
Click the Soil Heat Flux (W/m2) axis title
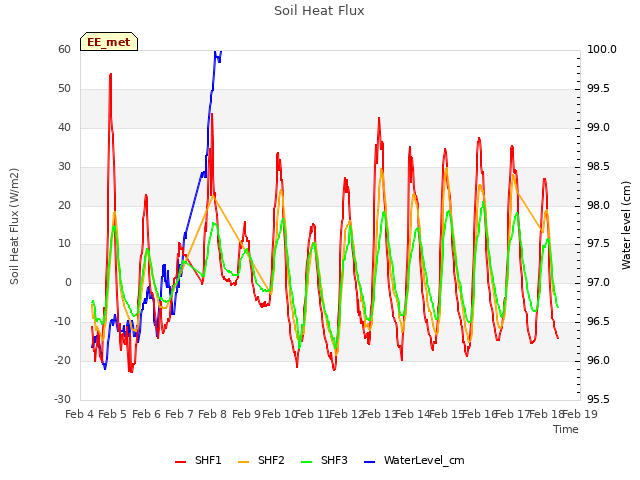coord(14,226)
